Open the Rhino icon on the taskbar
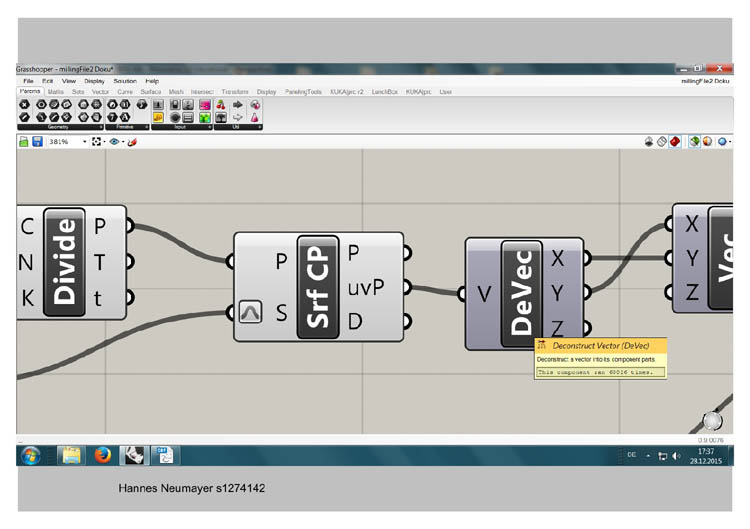750x529 pixels. 134,455
